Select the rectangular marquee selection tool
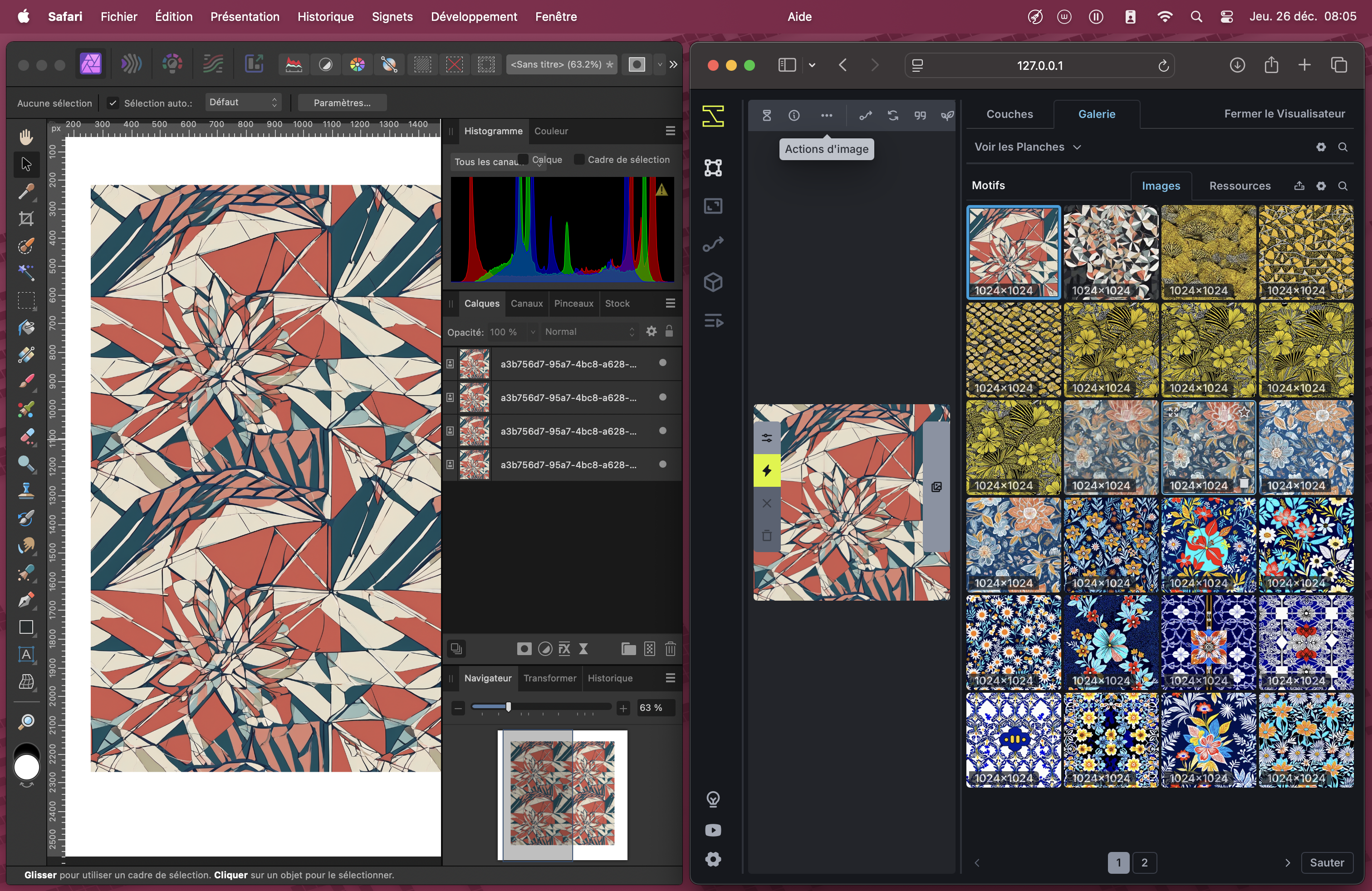 pyautogui.click(x=26, y=301)
